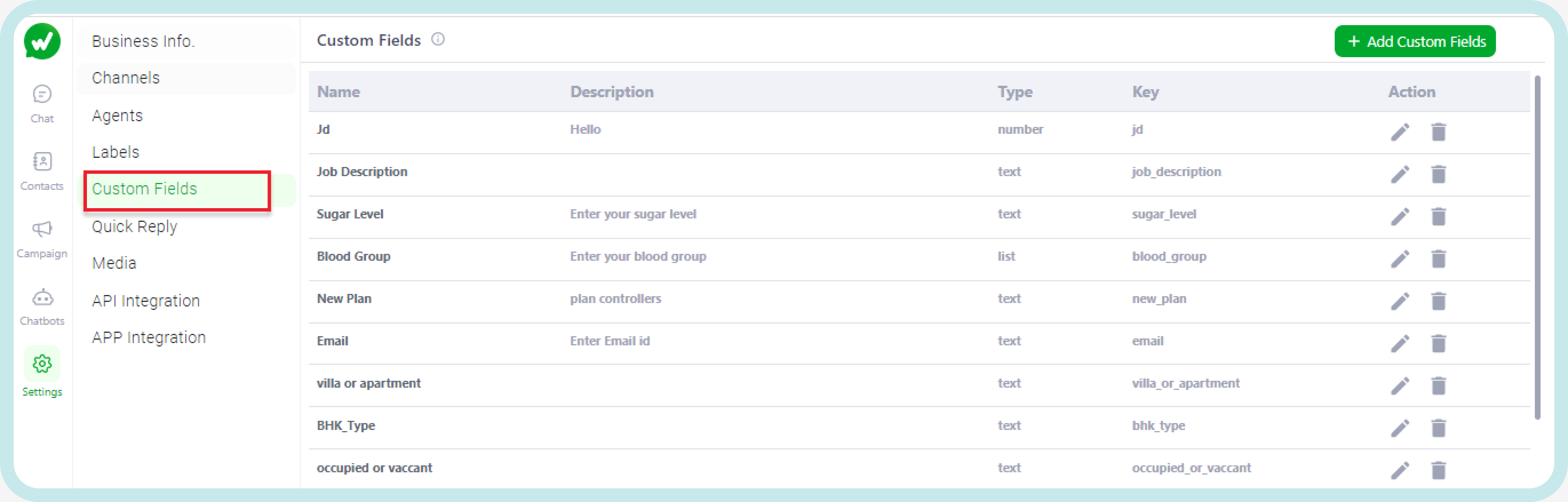Viewport: 1568px width, 502px height.
Task: Edit the villa or apartment field
Action: click(x=1400, y=386)
